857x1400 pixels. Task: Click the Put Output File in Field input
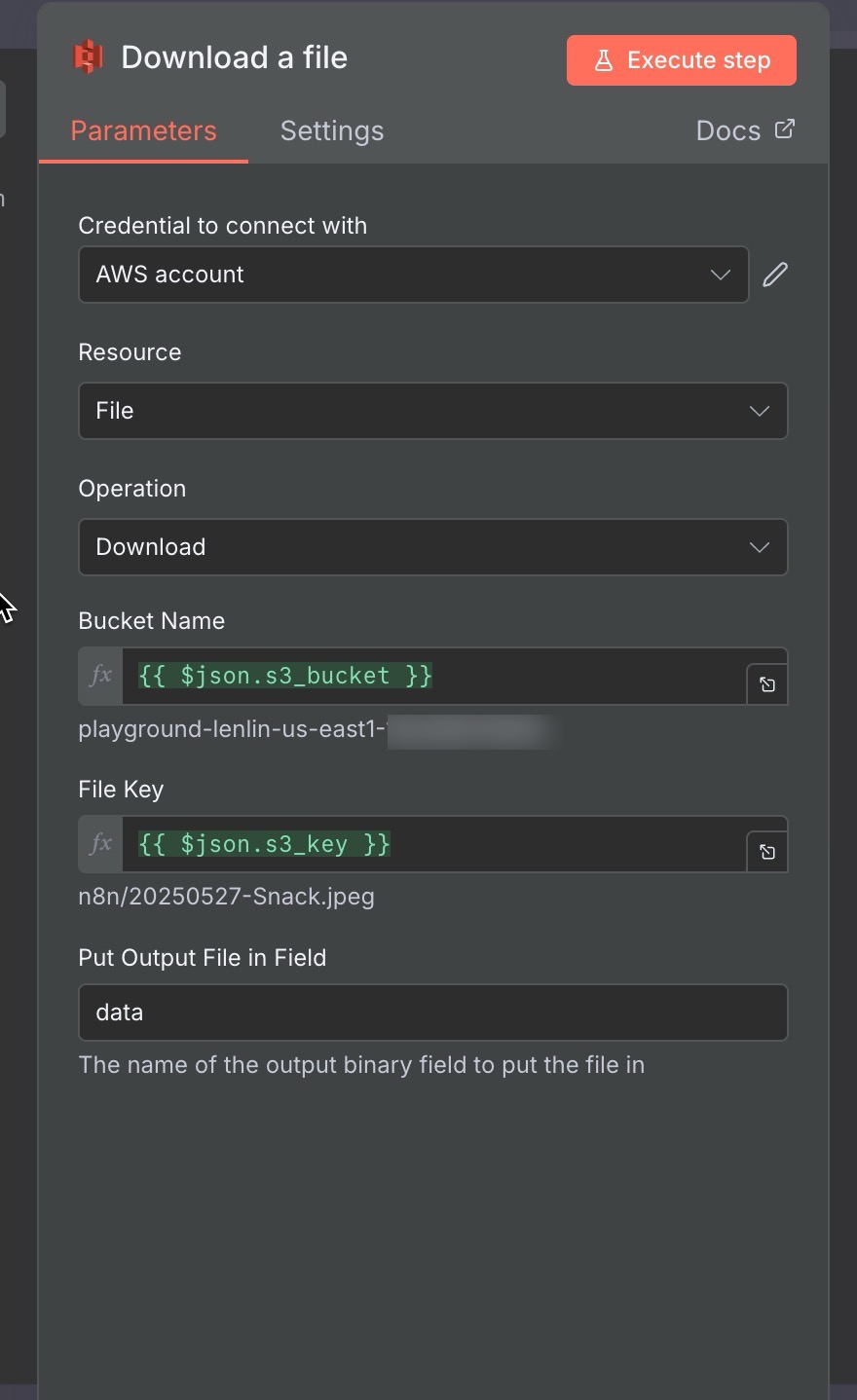432,1013
